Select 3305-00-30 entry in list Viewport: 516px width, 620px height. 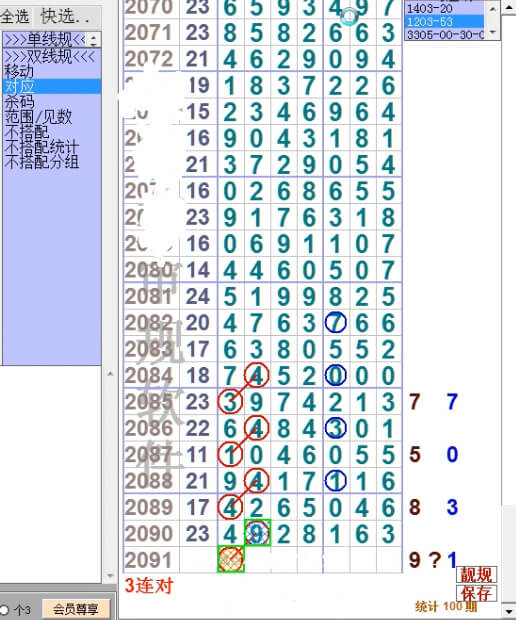click(x=444, y=35)
